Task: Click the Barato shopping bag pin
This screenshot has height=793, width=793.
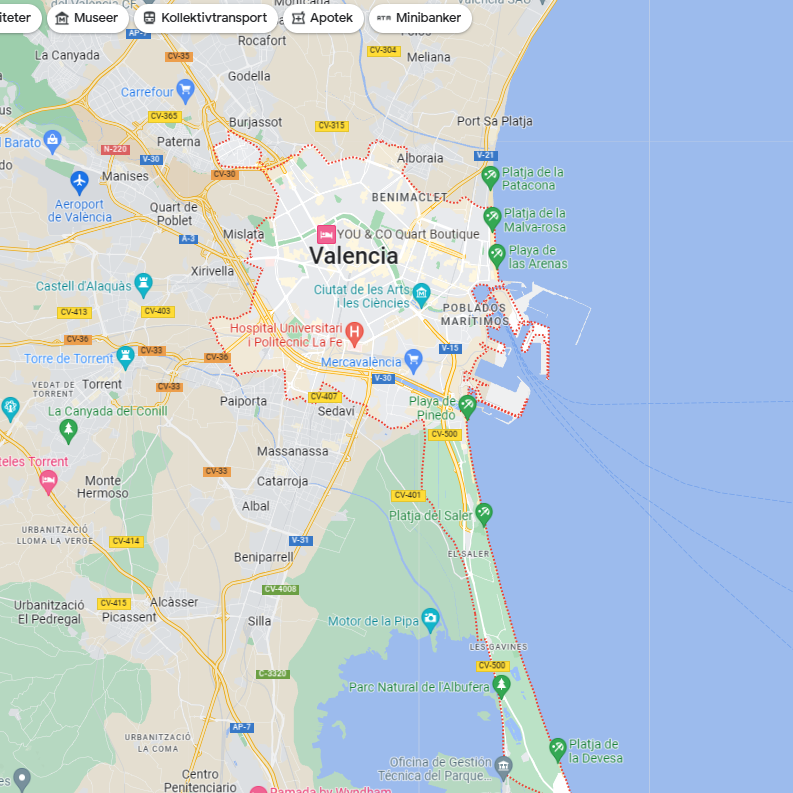Action: [53, 142]
